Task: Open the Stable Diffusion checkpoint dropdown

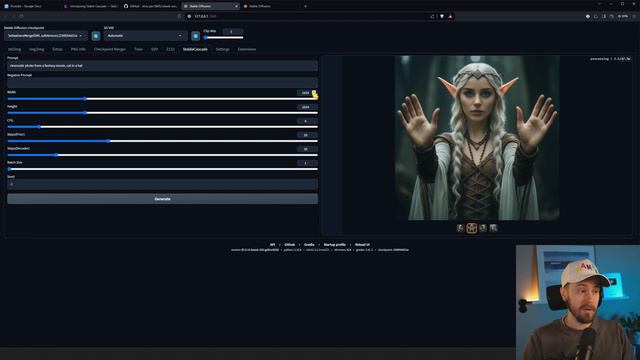Action: pyautogui.click(x=46, y=36)
